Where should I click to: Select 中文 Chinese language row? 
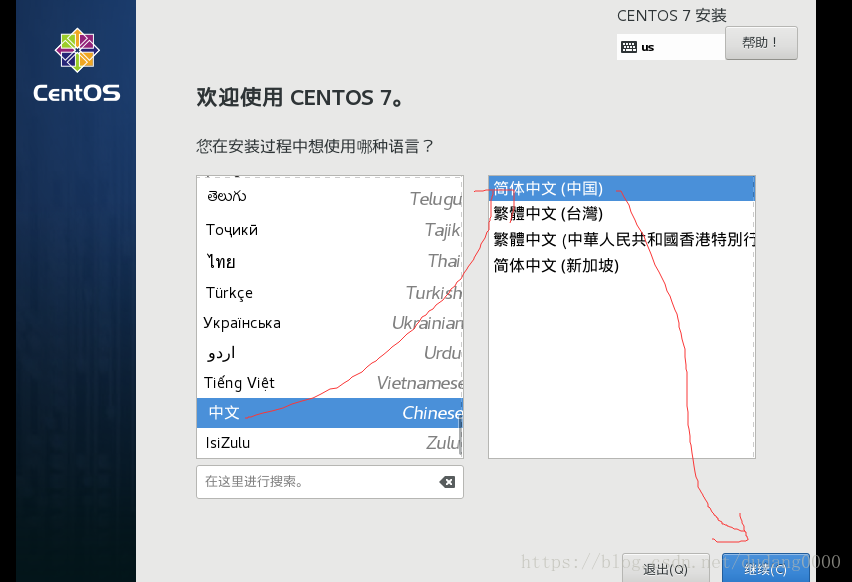tap(330, 413)
